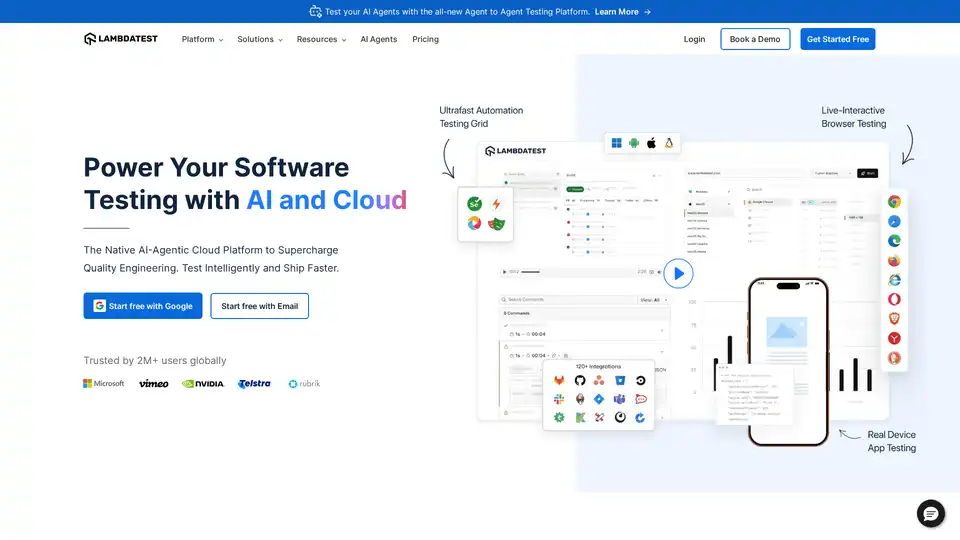Open the chat support bubble
This screenshot has width=960, height=540.
tap(930, 514)
